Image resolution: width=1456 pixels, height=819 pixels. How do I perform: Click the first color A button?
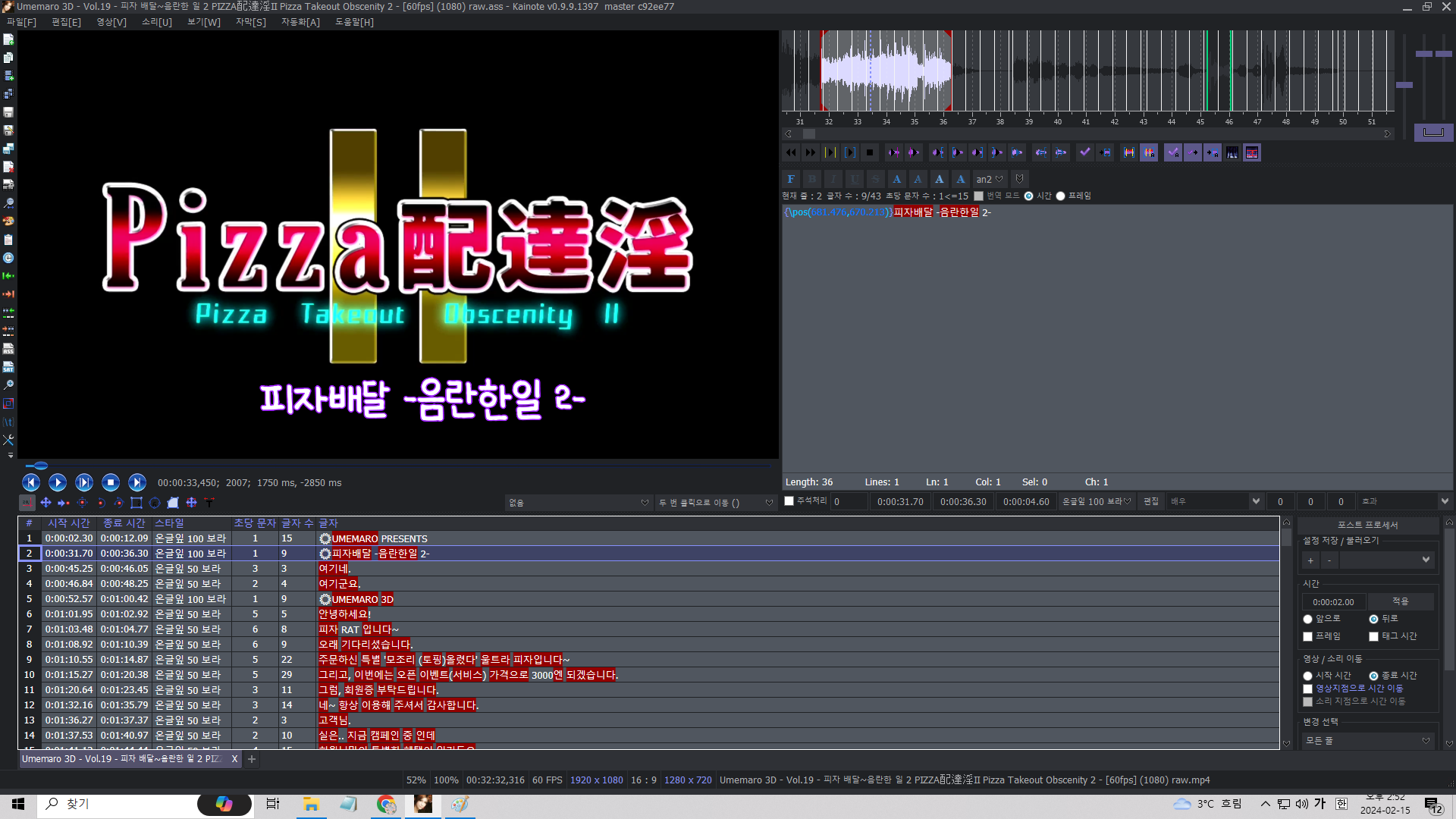pos(897,179)
